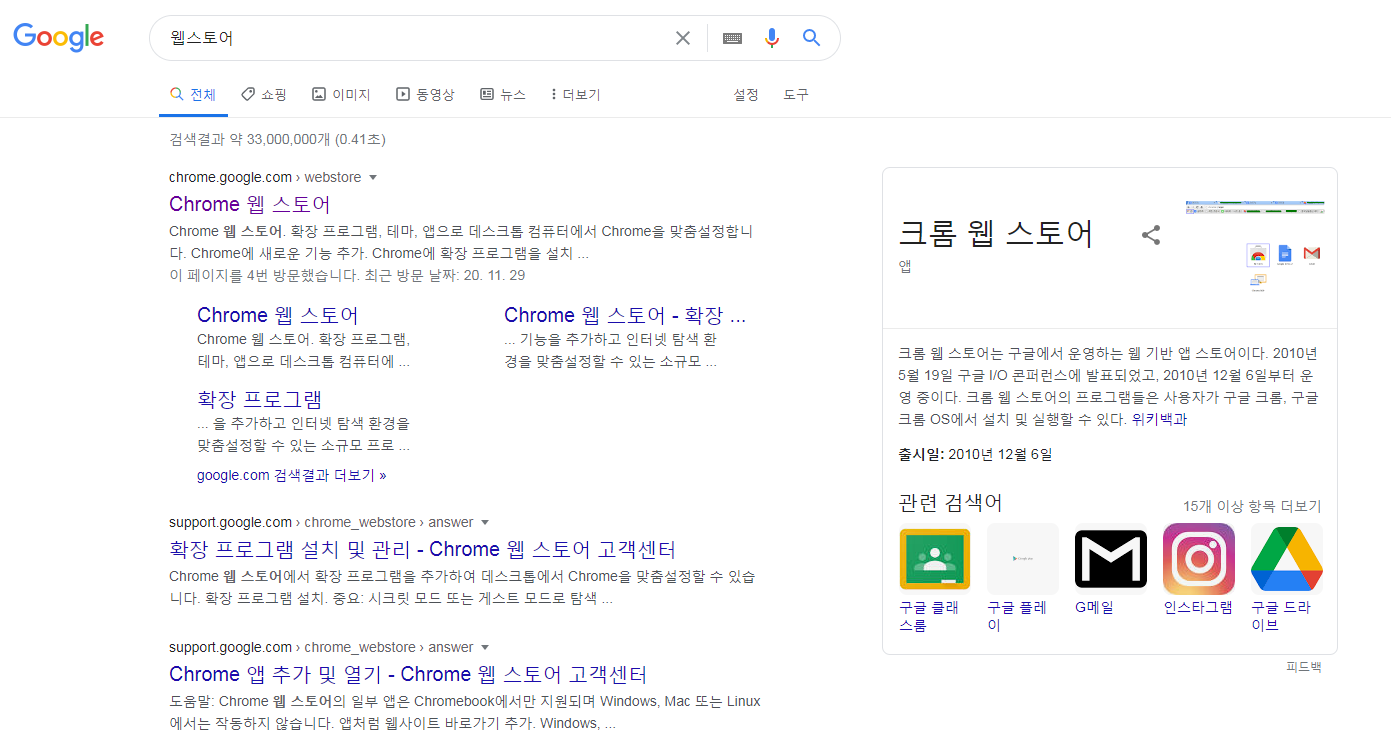Click the 인스타그램 label text
Screen dimensions: 1391x736
tap(1198, 607)
